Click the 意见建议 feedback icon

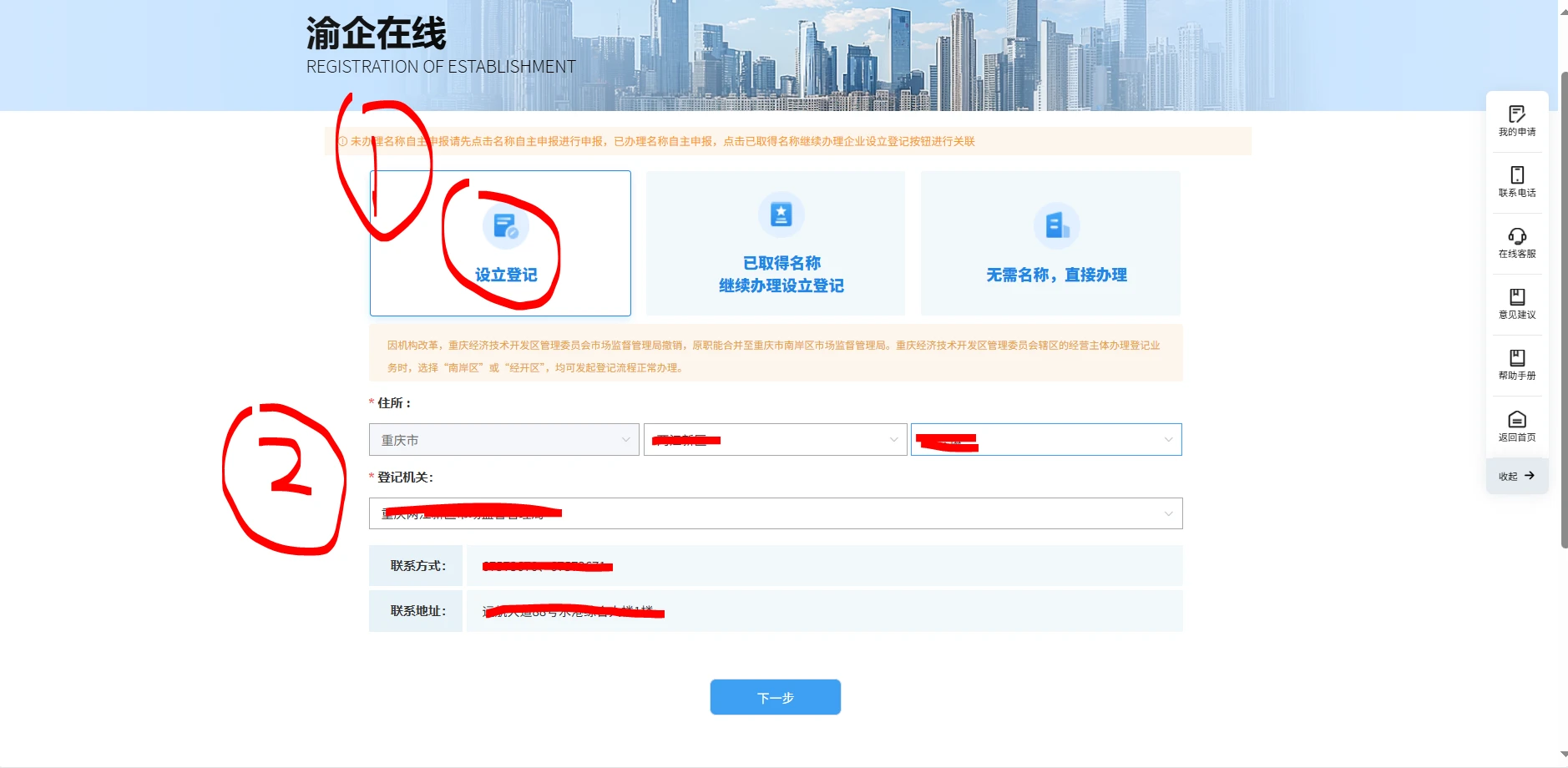(1516, 298)
